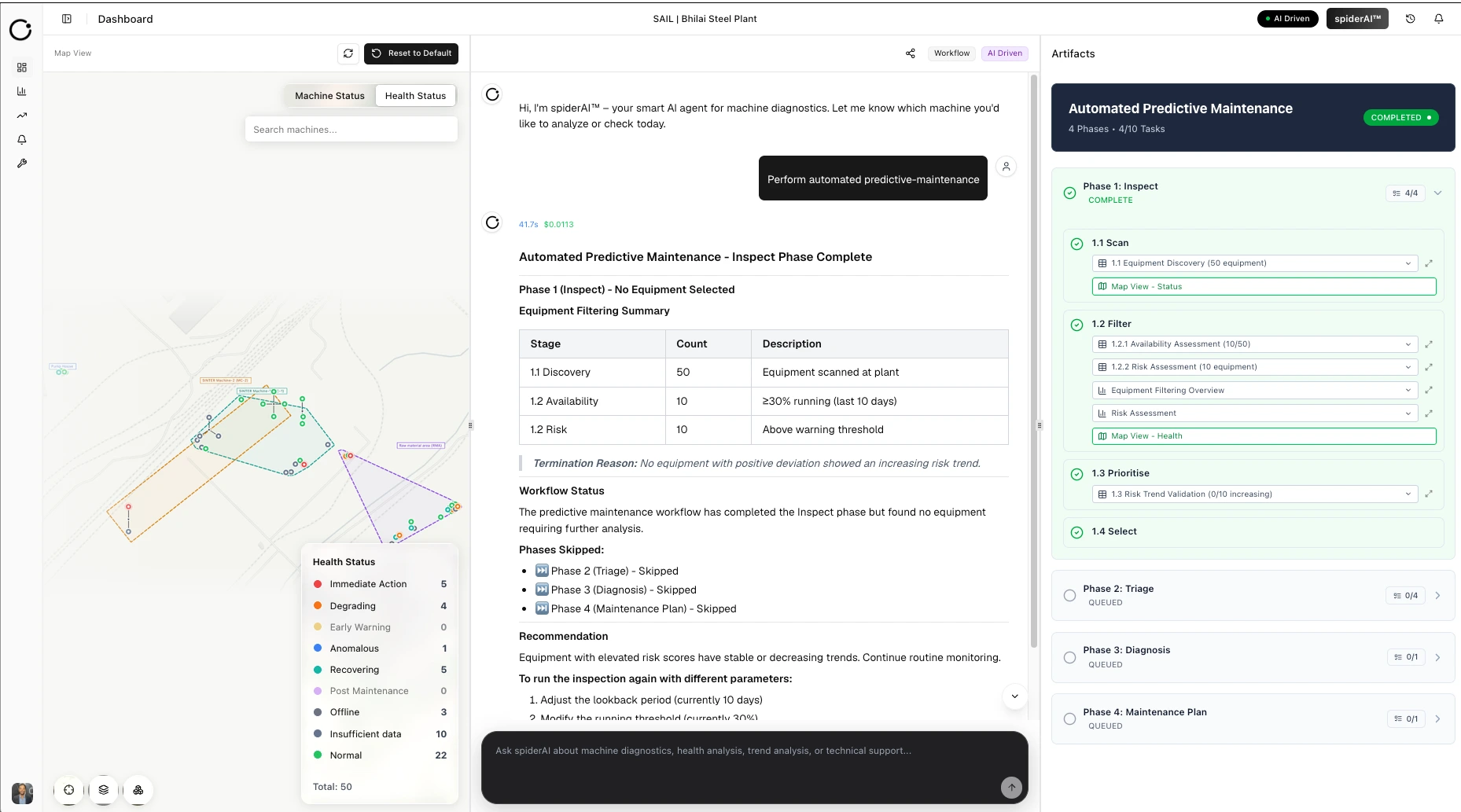Viewport: 1461px width, 812px height.
Task: Open the Map View - Health artifact
Action: (x=1264, y=436)
